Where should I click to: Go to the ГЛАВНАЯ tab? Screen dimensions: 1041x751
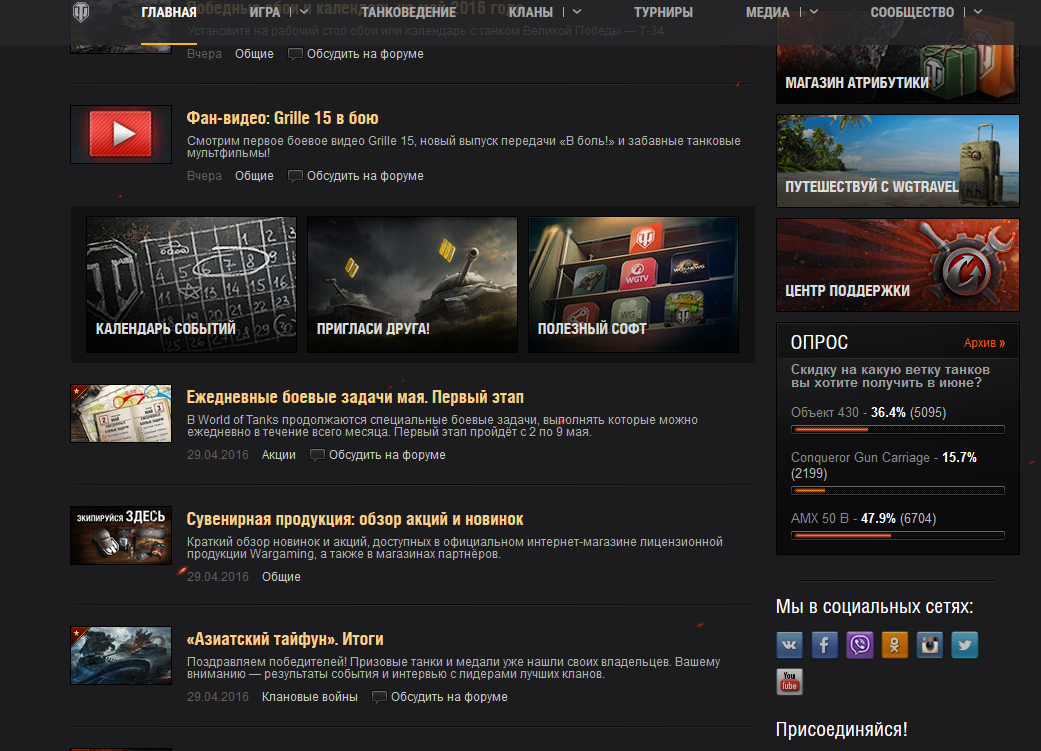169,12
